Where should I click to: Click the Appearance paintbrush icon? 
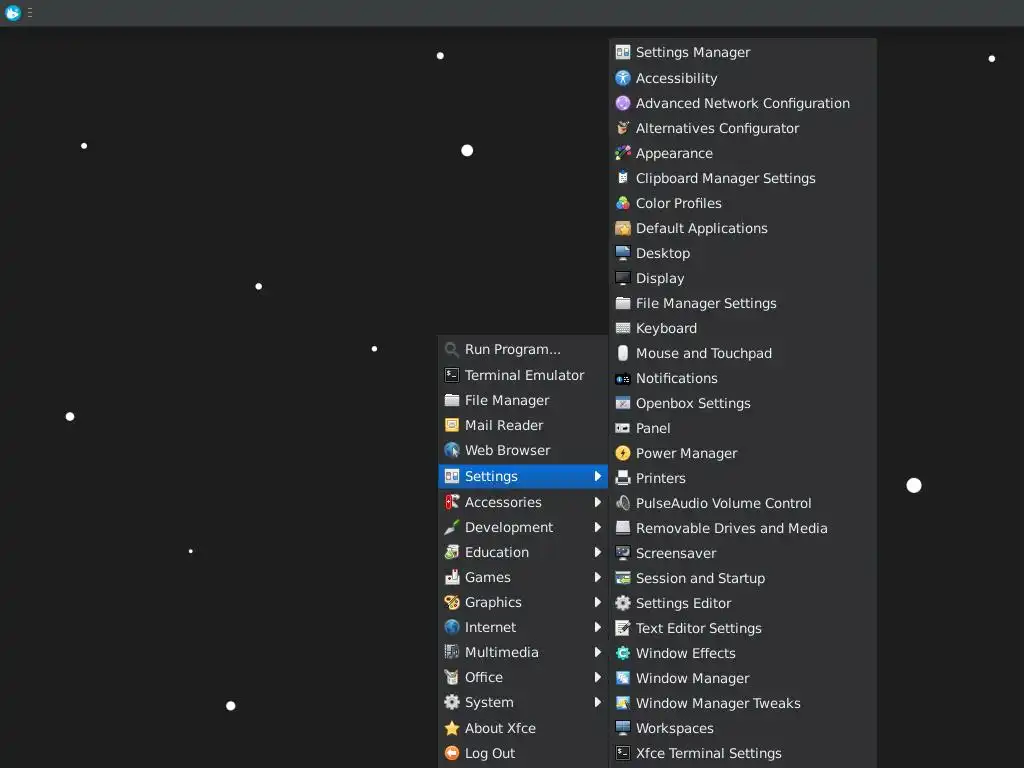622,153
